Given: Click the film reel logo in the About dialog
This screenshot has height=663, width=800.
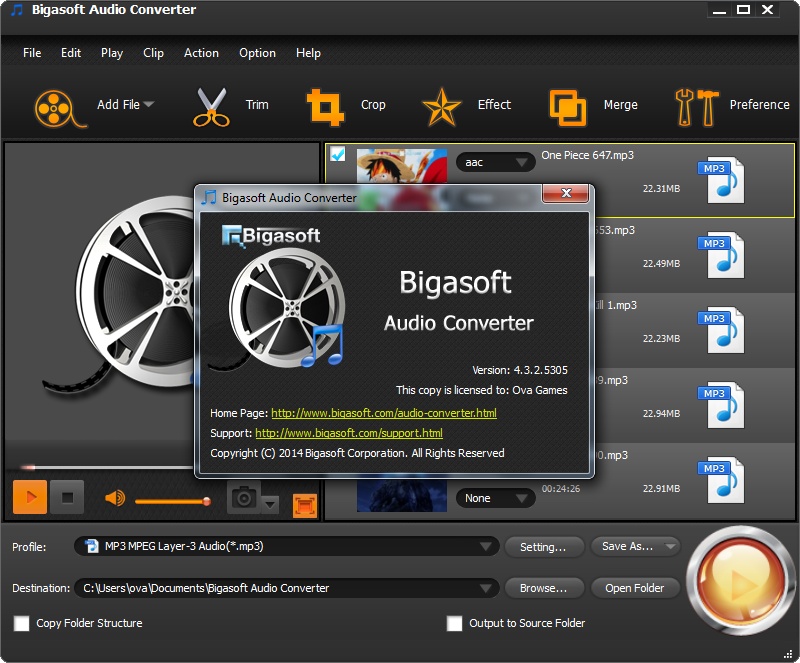Looking at the screenshot, I should pos(287,308).
